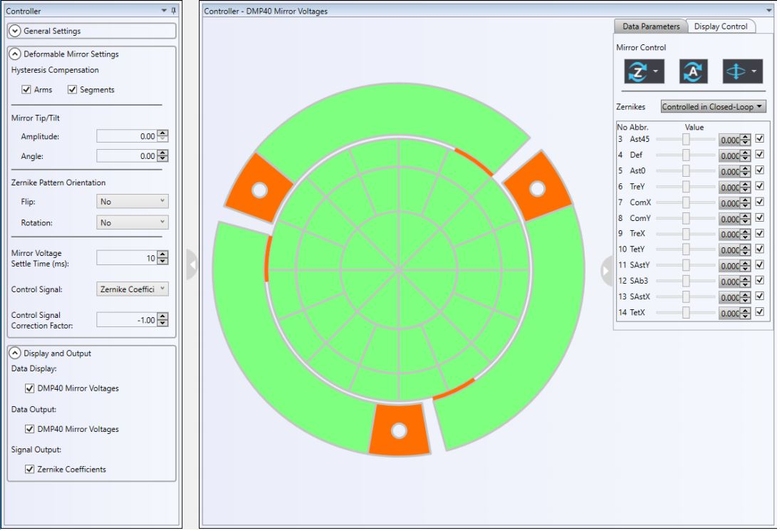
Task: Collapse right panel with gray arrow handle
Action: (605, 269)
